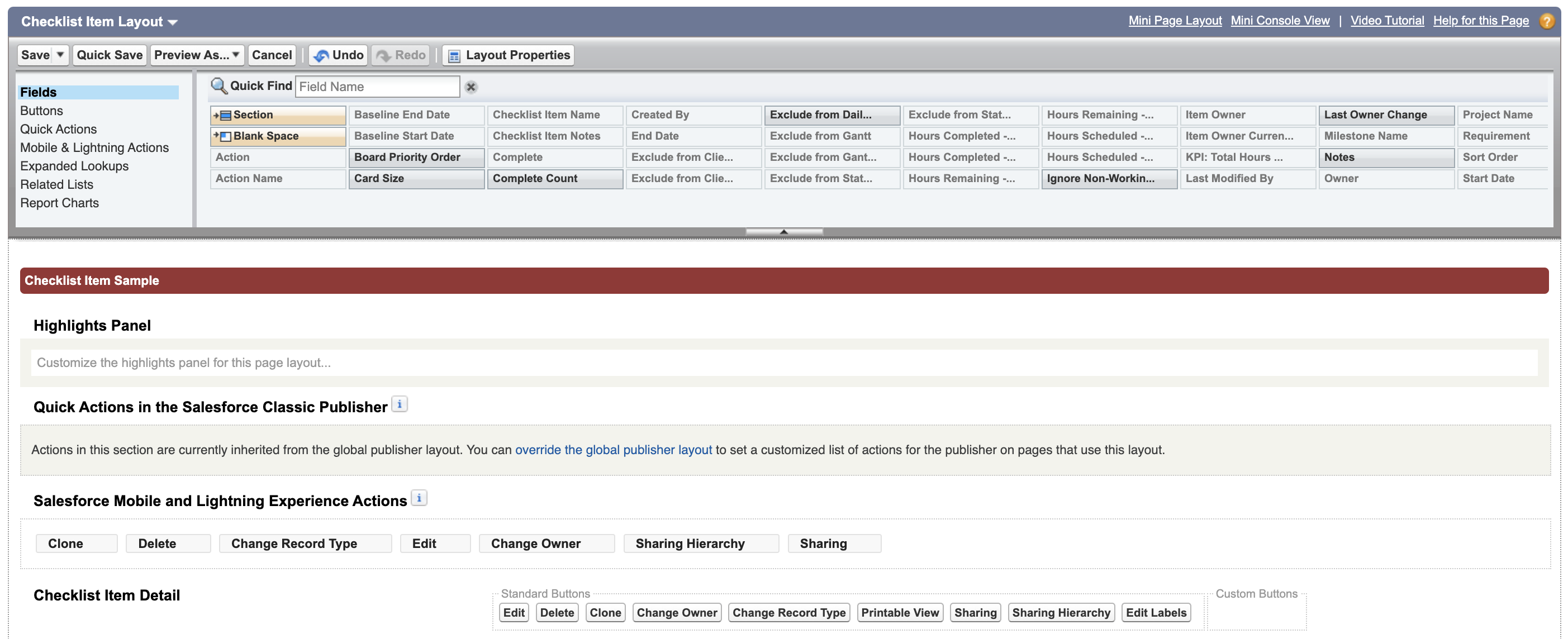
Task: Expand the Checklist Item Layout title dropdown
Action: click(x=172, y=21)
